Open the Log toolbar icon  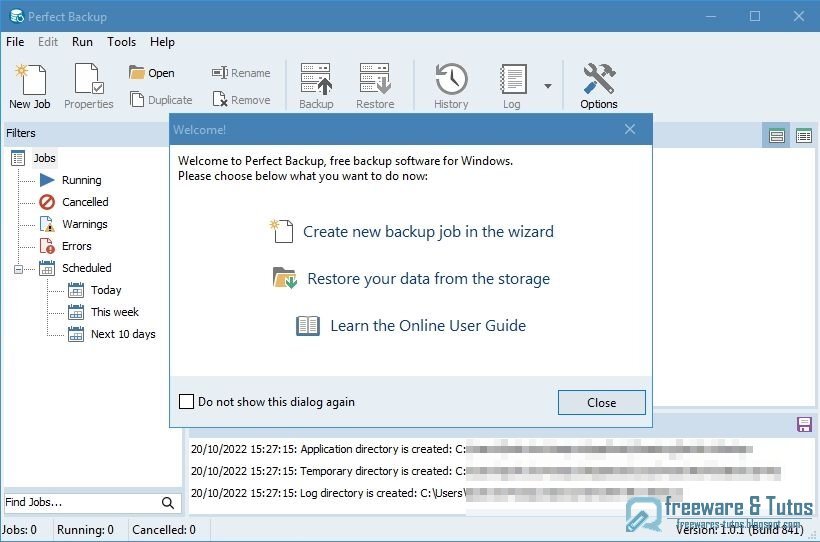[512, 86]
